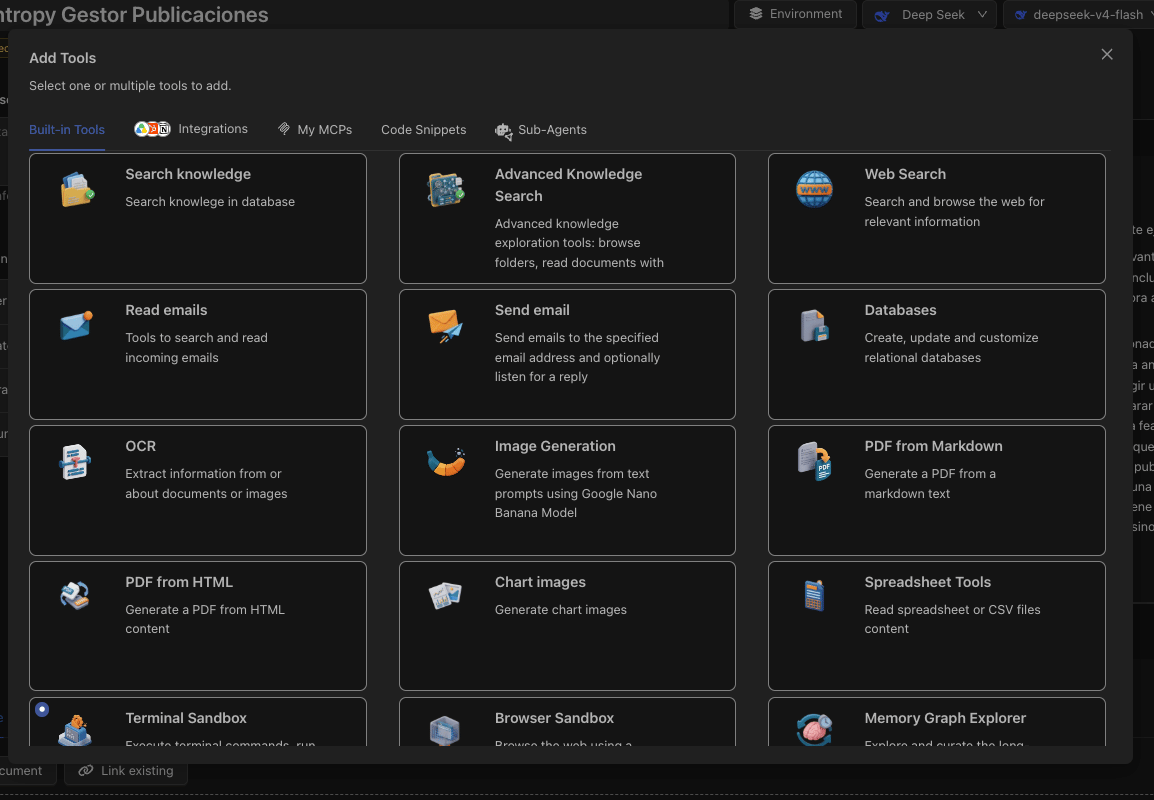Click the Chart images icon
Image resolution: width=1154 pixels, height=800 pixels.
coord(445,595)
